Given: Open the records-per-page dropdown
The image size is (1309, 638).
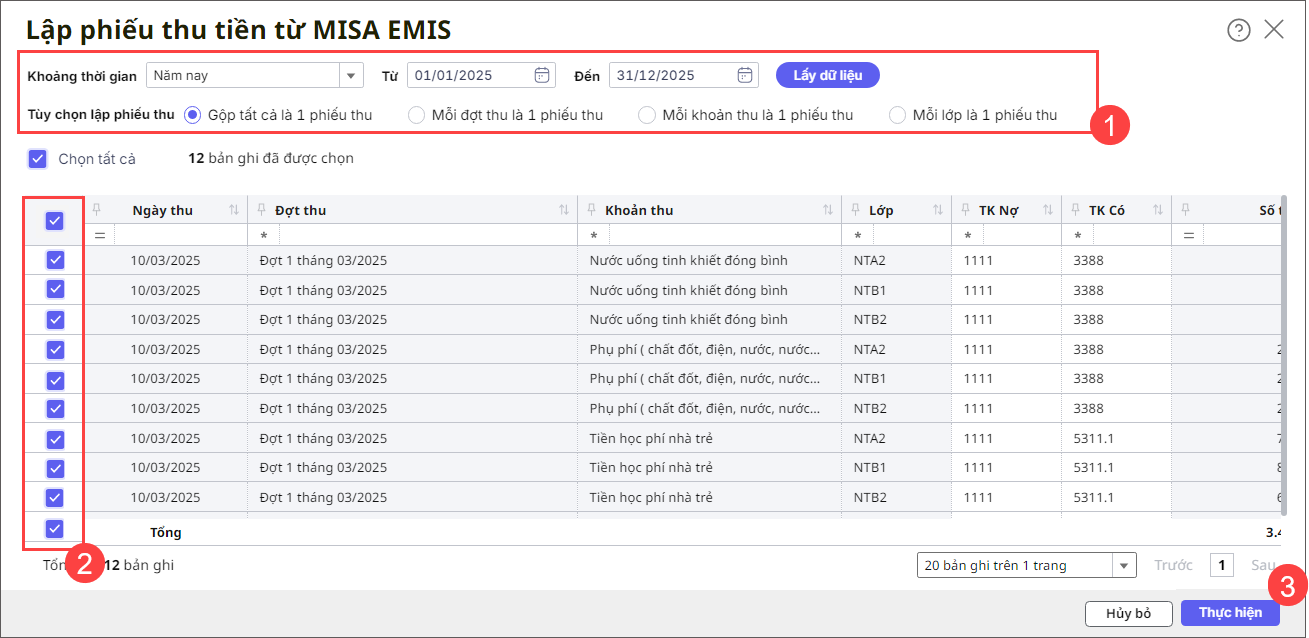Looking at the screenshot, I should pos(1126,565).
